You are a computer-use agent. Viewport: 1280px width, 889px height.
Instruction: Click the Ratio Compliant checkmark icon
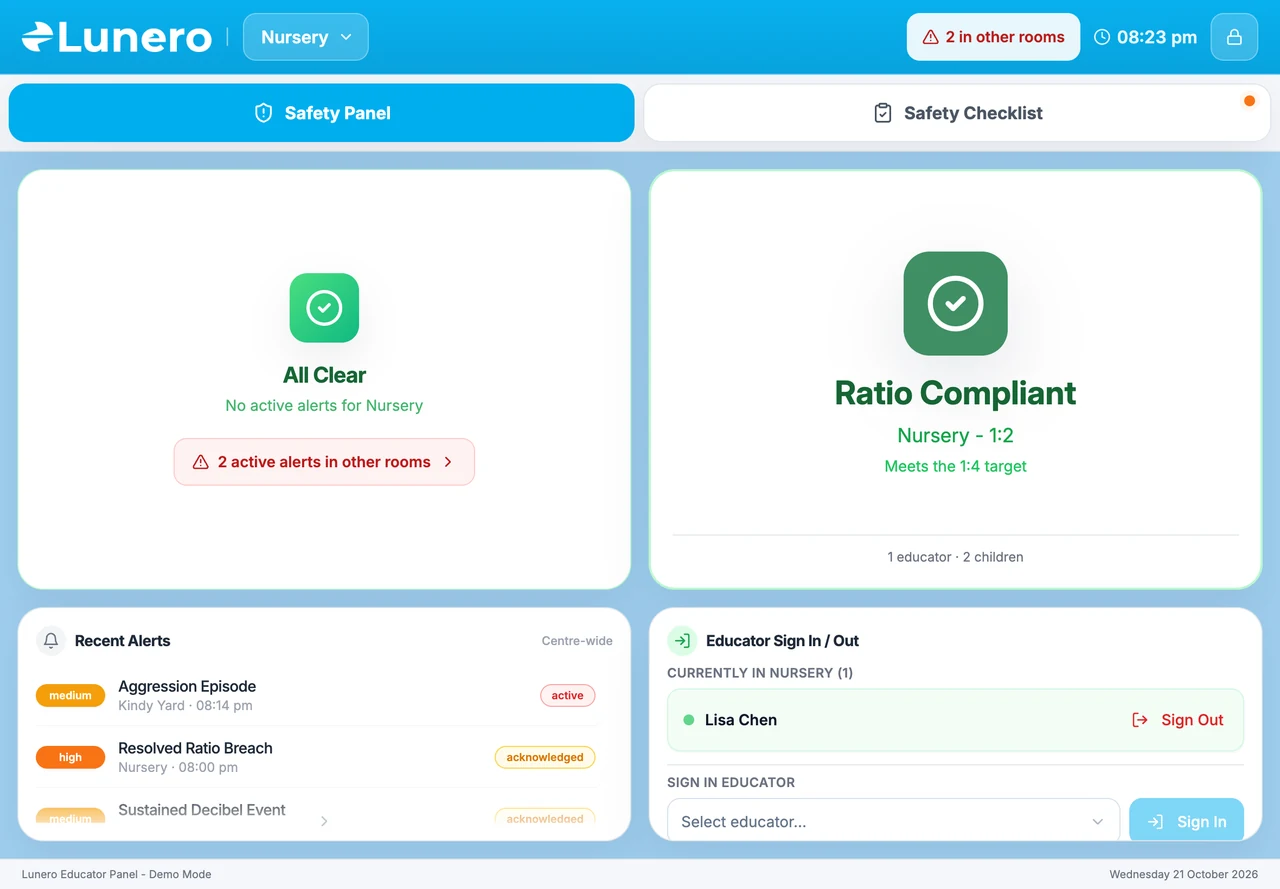[955, 304]
